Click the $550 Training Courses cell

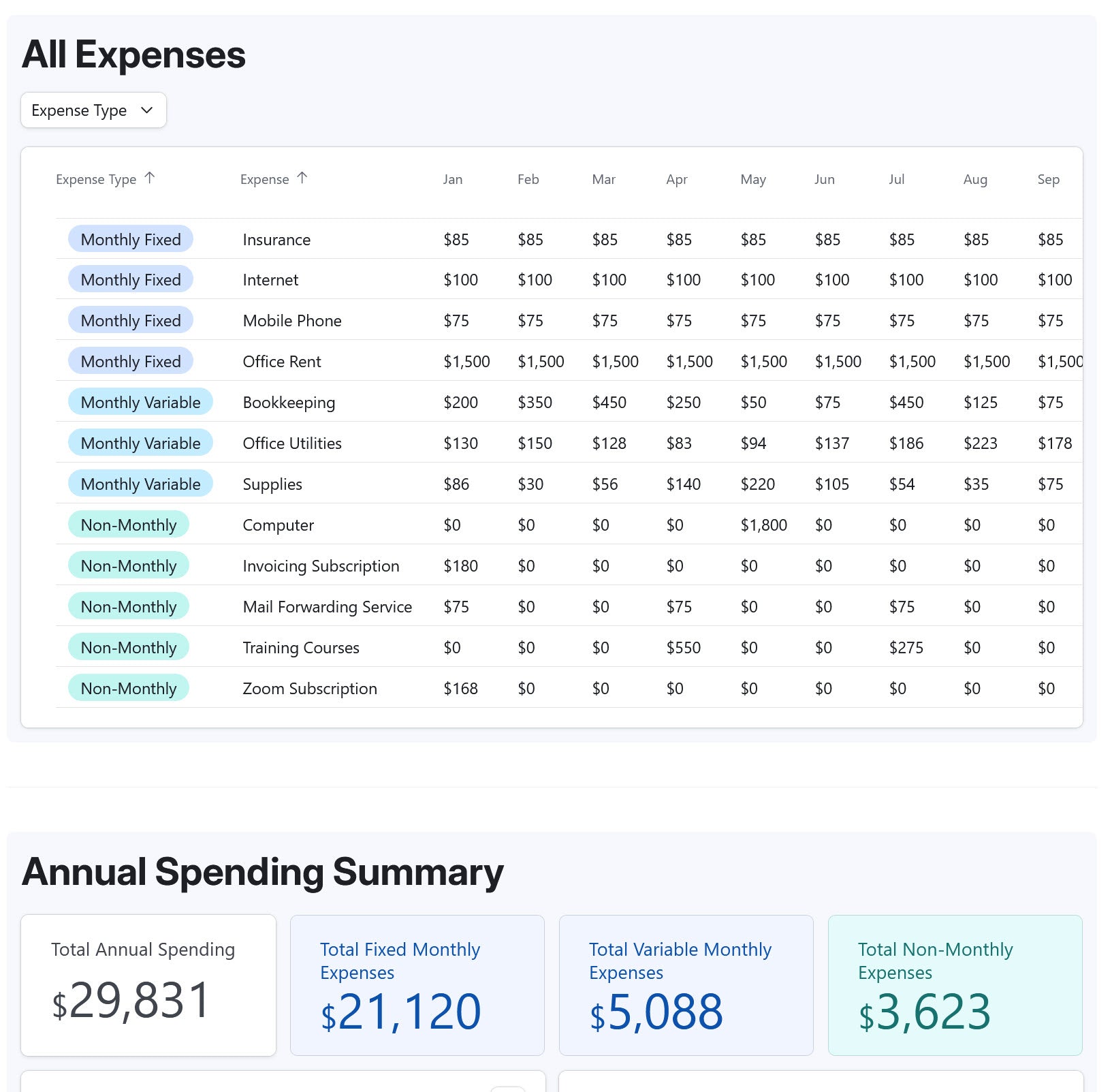(x=683, y=648)
